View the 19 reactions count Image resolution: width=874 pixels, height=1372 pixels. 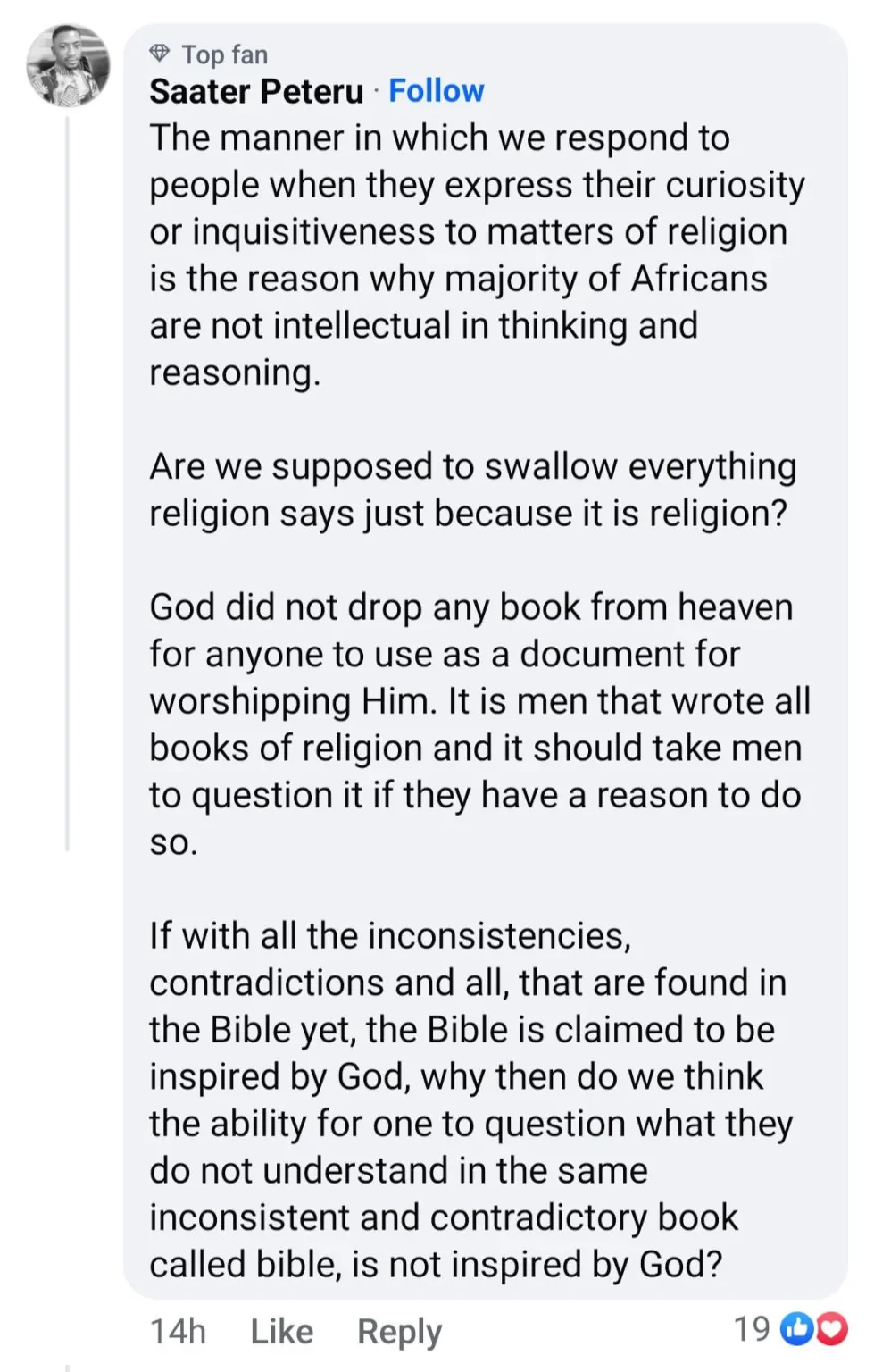click(752, 1329)
